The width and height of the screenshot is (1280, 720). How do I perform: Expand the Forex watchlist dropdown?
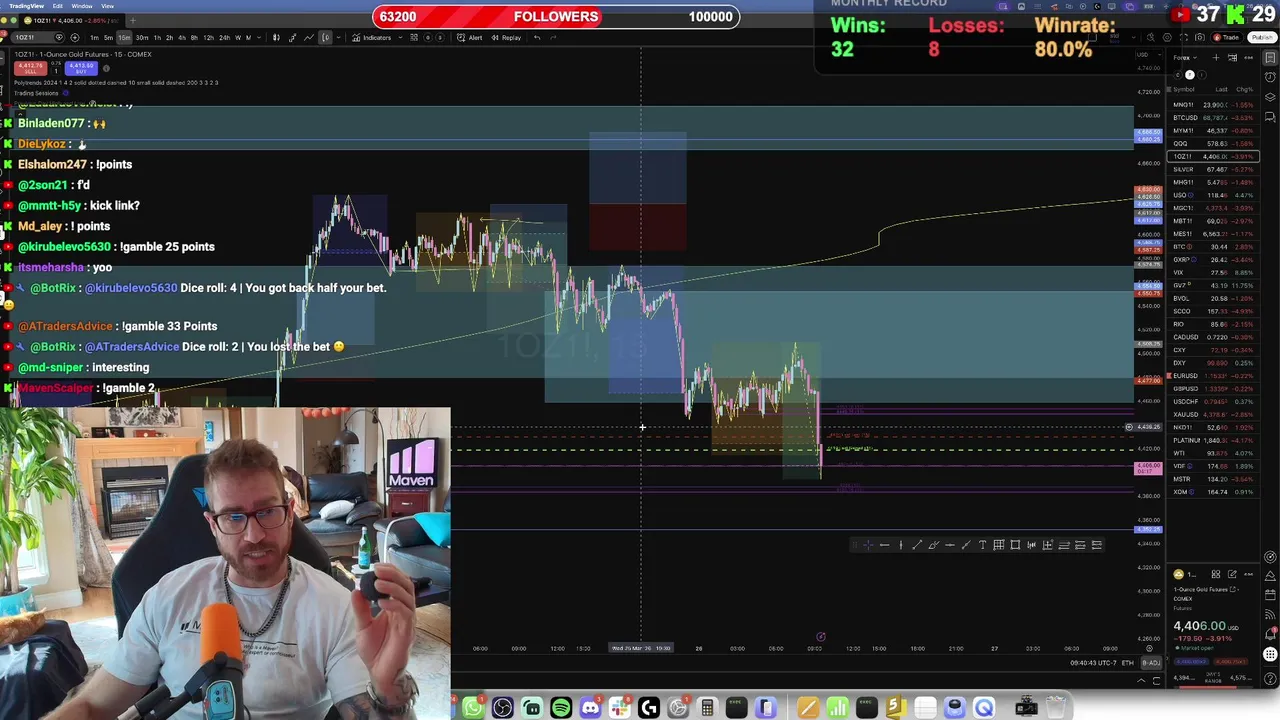click(1185, 58)
